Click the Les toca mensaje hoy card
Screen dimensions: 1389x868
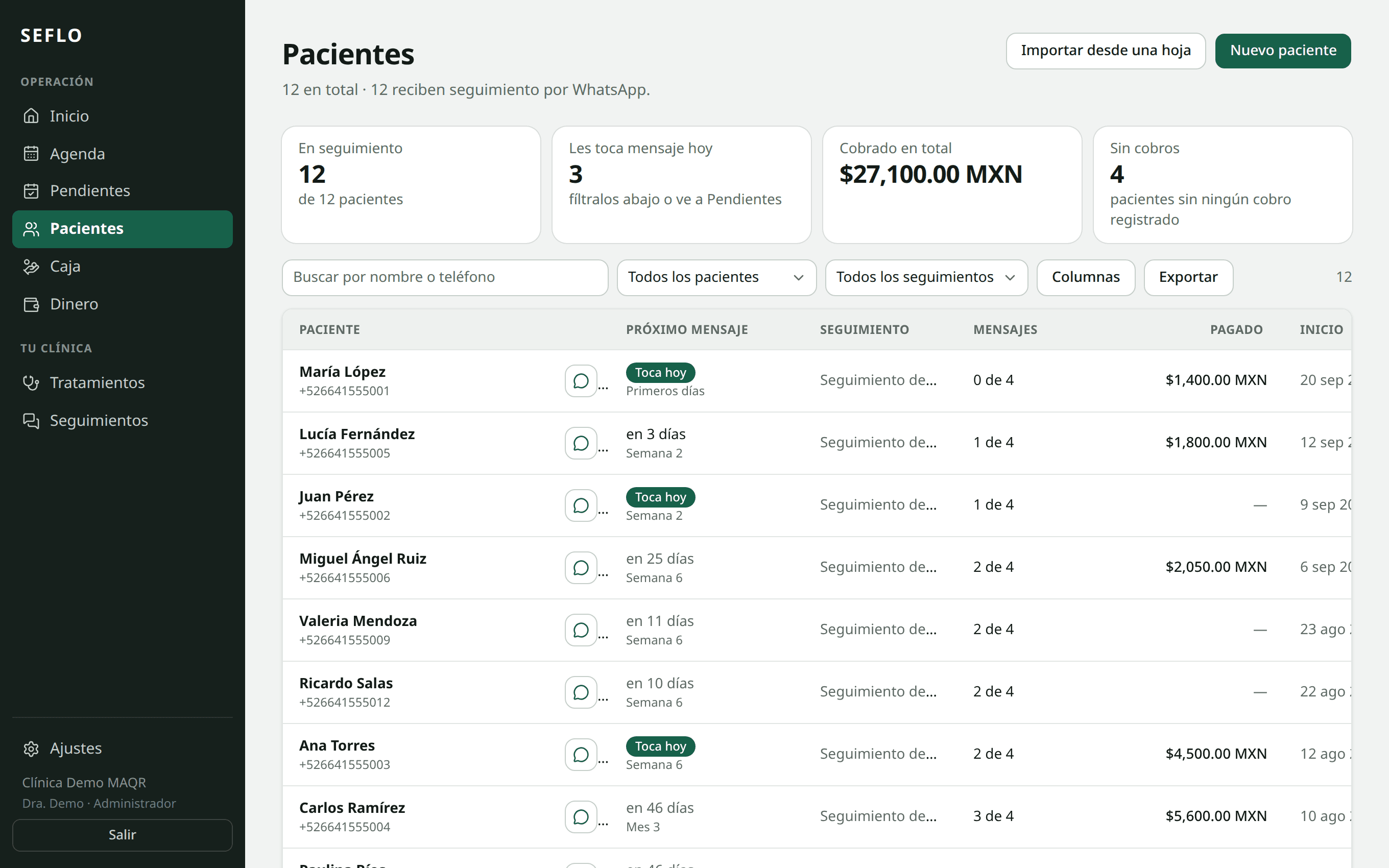681,185
